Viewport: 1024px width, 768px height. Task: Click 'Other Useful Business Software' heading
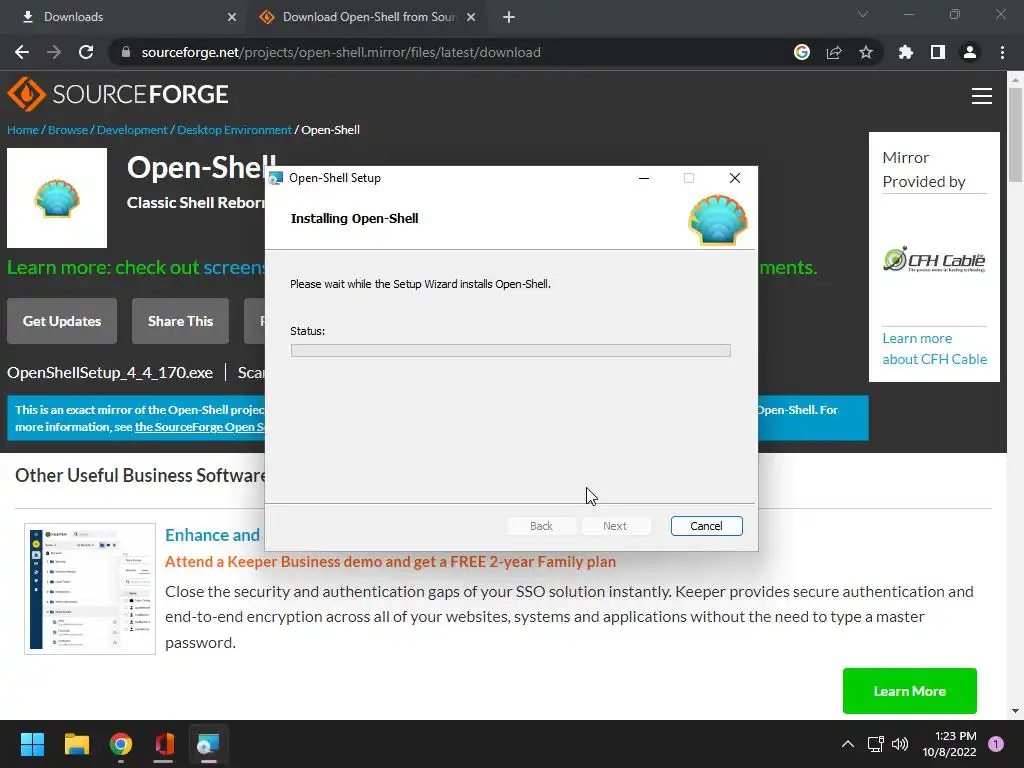140,475
